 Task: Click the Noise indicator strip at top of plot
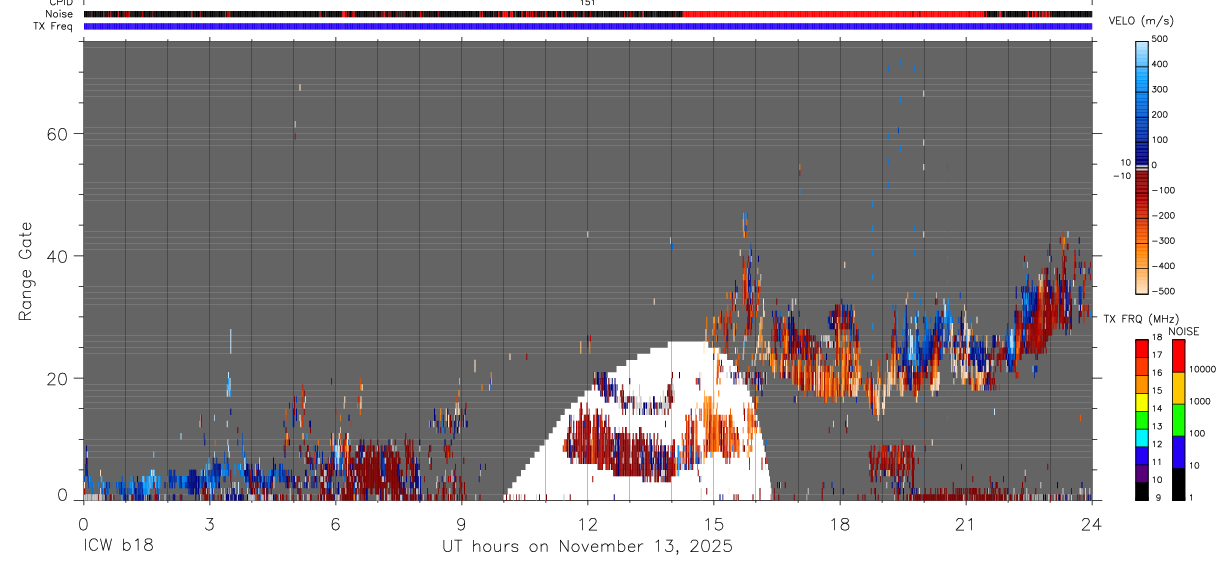[588, 14]
